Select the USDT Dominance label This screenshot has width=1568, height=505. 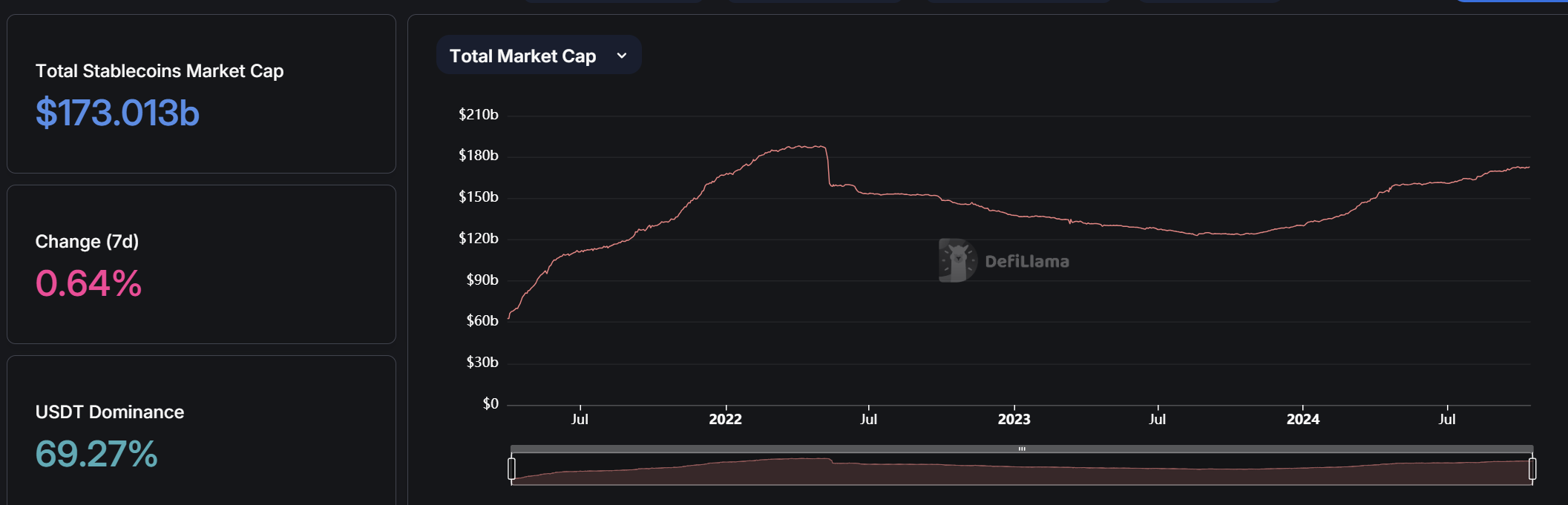110,412
